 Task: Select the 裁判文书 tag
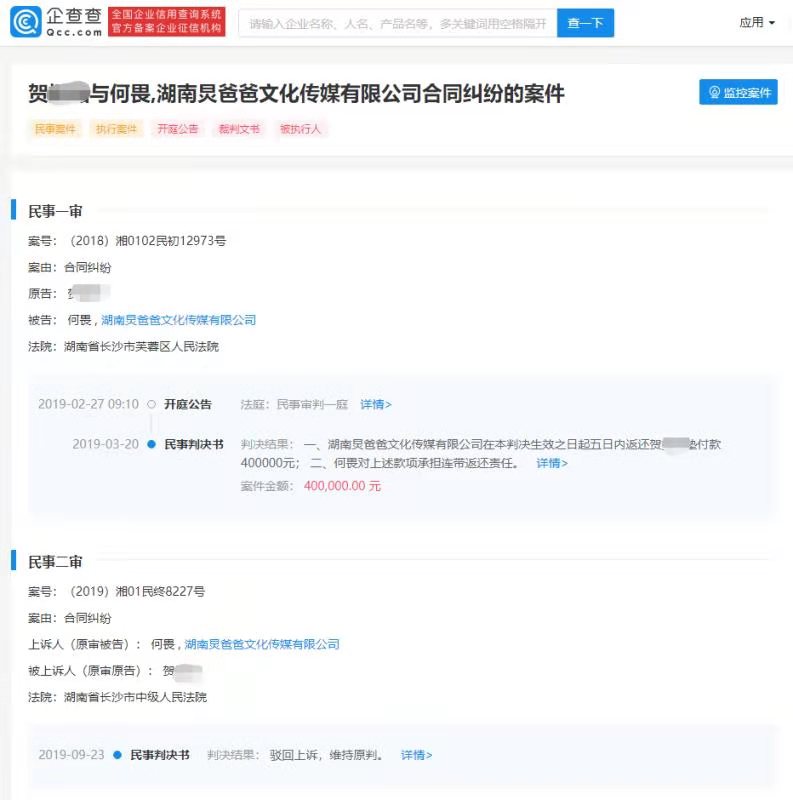[x=239, y=129]
